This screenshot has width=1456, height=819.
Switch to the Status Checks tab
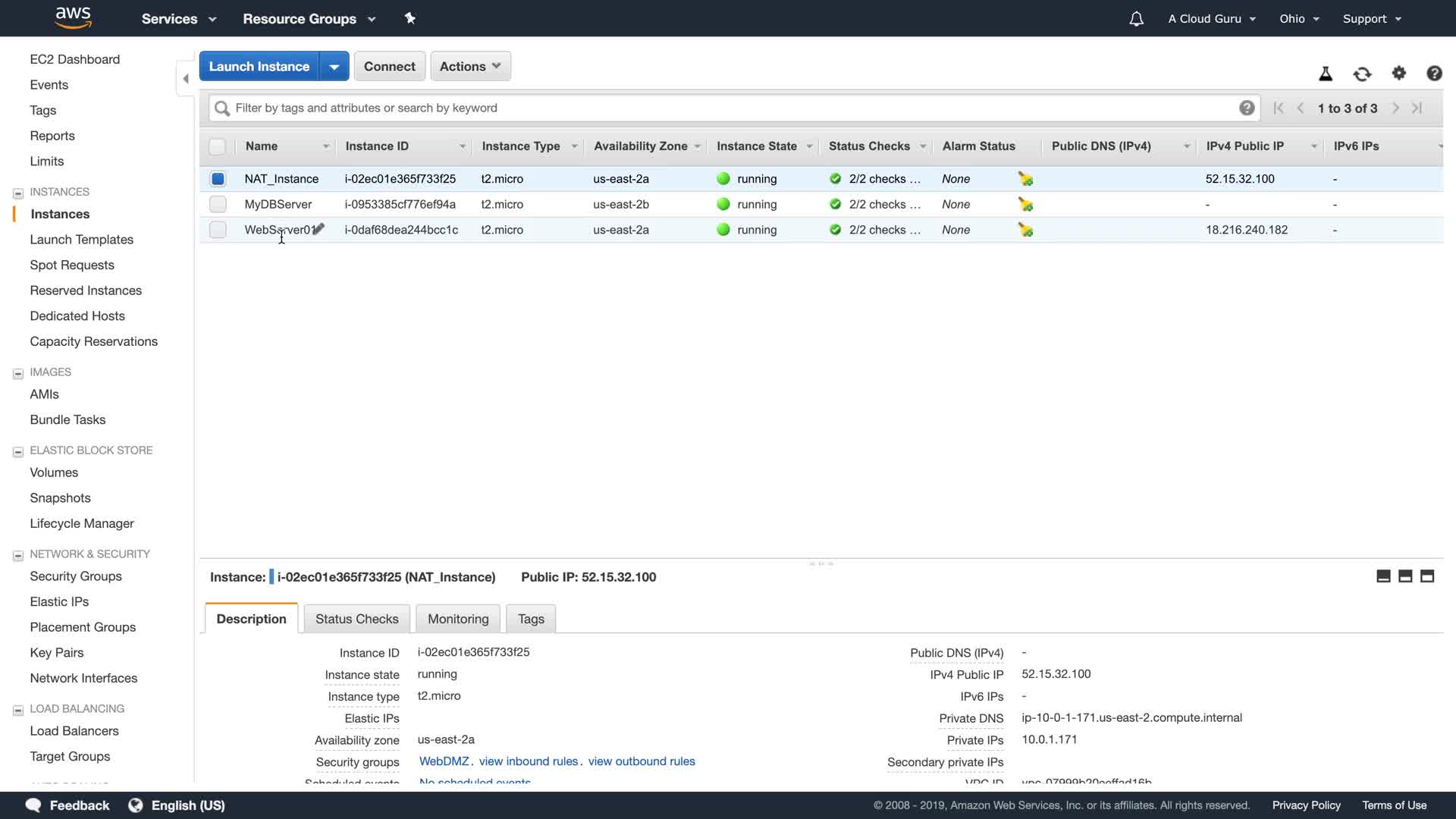pos(356,619)
